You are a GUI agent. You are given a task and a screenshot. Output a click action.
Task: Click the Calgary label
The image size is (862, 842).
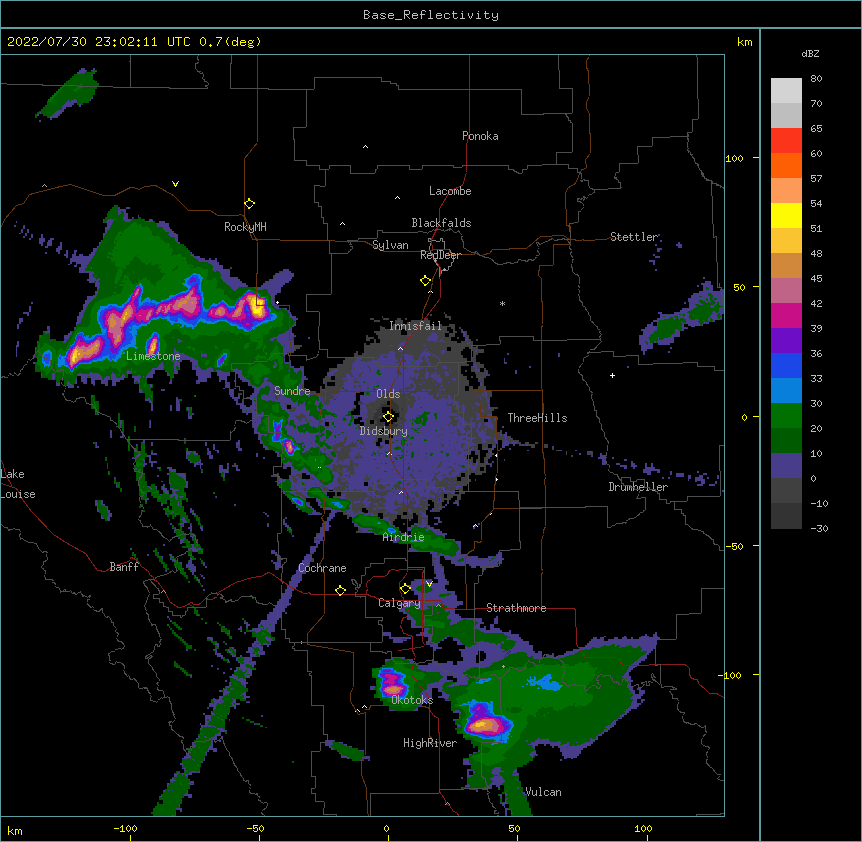click(400, 603)
